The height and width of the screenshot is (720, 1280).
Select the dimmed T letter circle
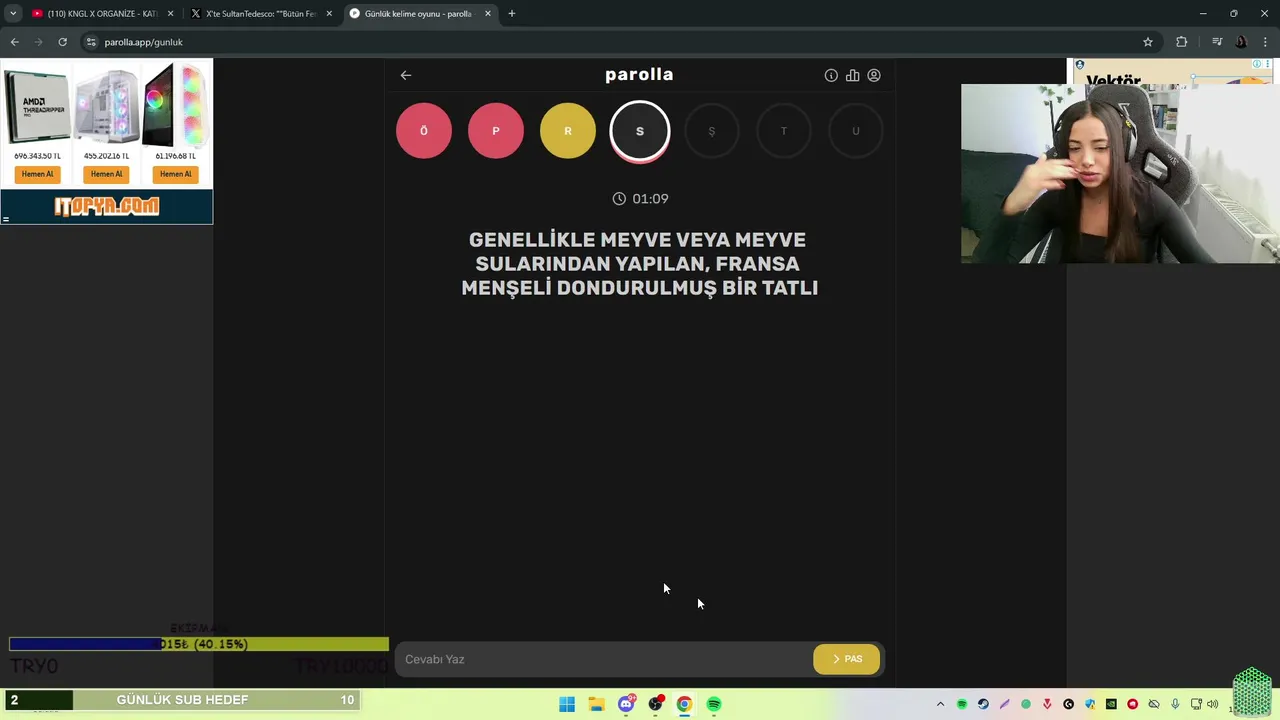784,131
